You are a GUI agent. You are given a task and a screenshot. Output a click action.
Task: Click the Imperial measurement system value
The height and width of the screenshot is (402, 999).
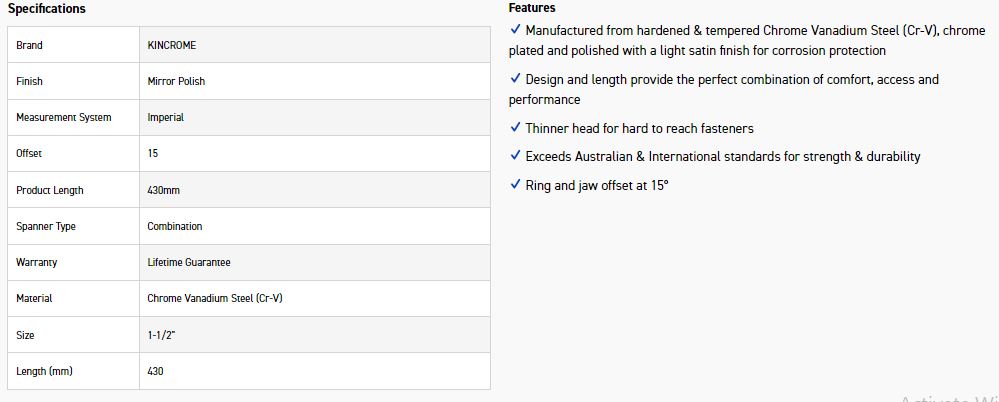pyautogui.click(x=166, y=118)
